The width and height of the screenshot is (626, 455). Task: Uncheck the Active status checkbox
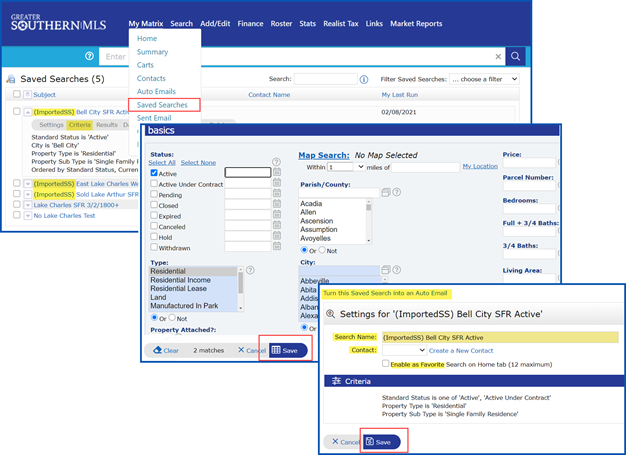[154, 173]
